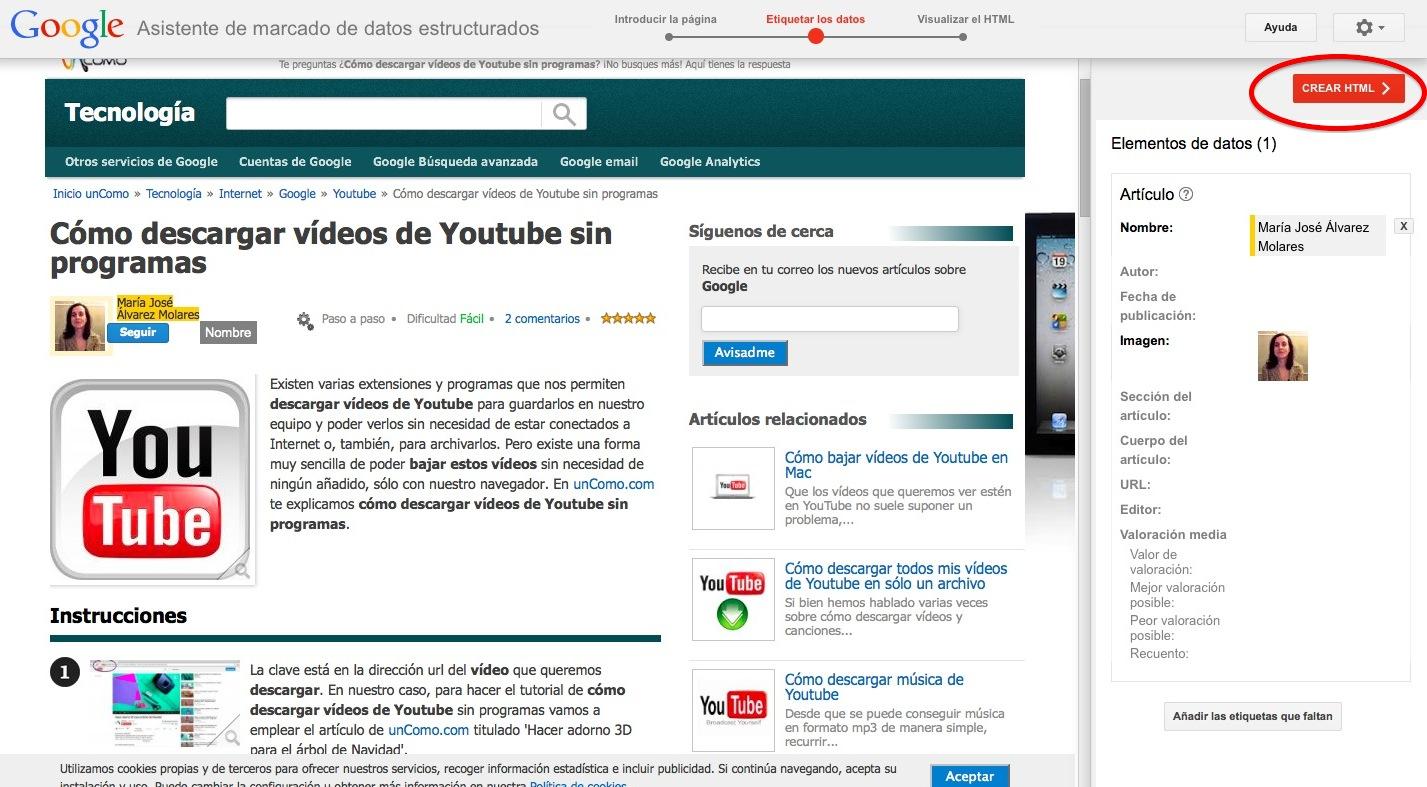Click the search magnifier icon in Tecnología bar

564,114
